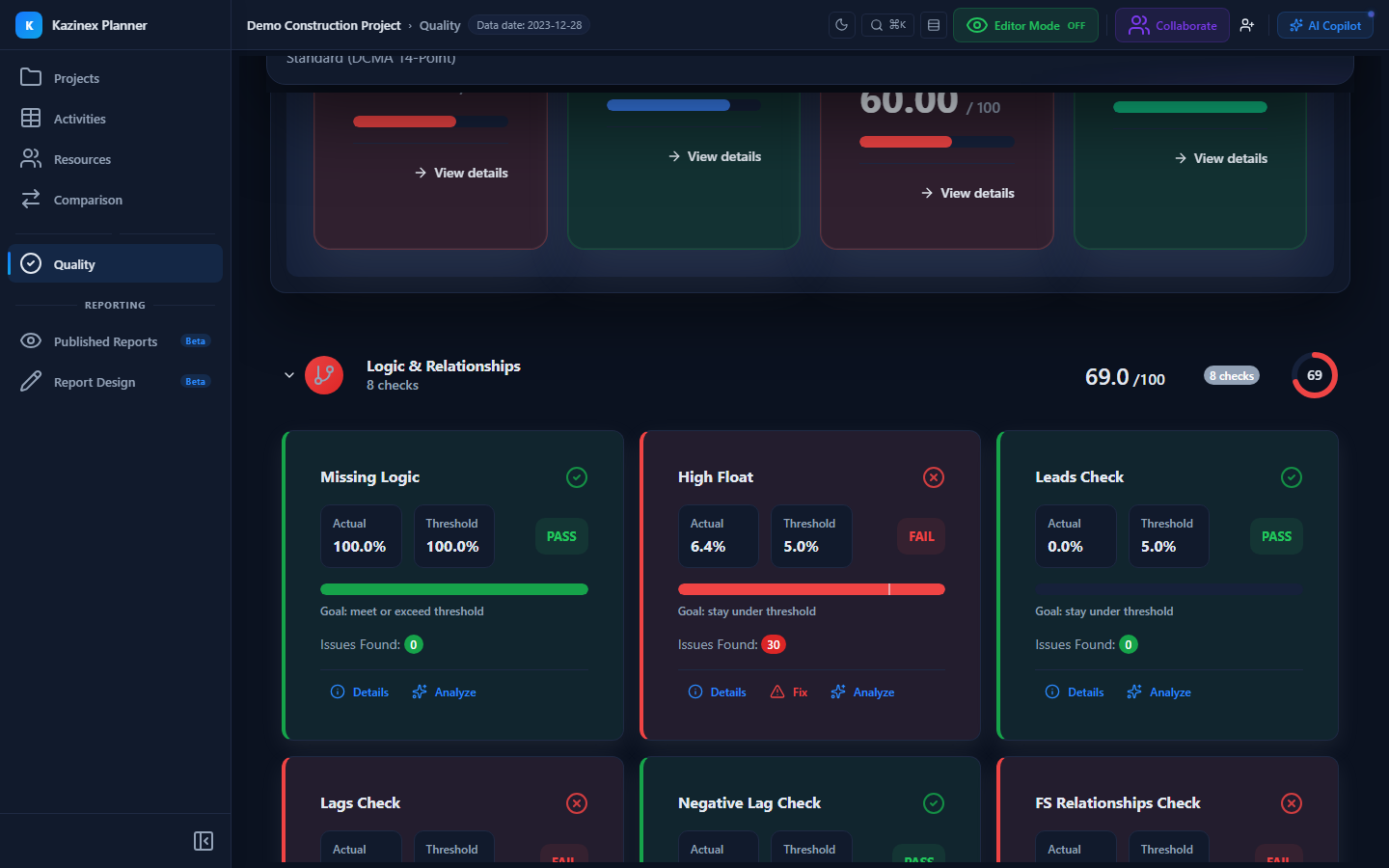Collapse the Logic & Relationships section
Image resolution: width=1389 pixels, height=868 pixels.
(289, 375)
